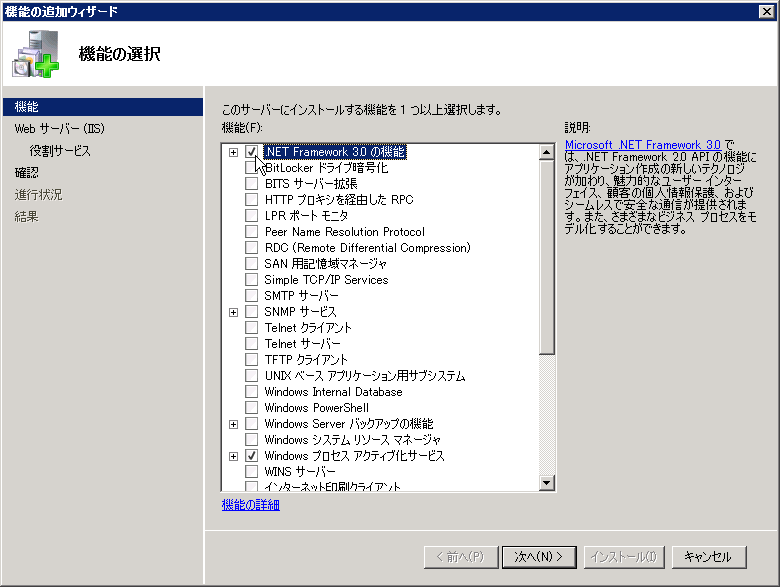Check LPR ポート モニタ checkbox
The width and height of the screenshot is (780, 587).
point(252,215)
